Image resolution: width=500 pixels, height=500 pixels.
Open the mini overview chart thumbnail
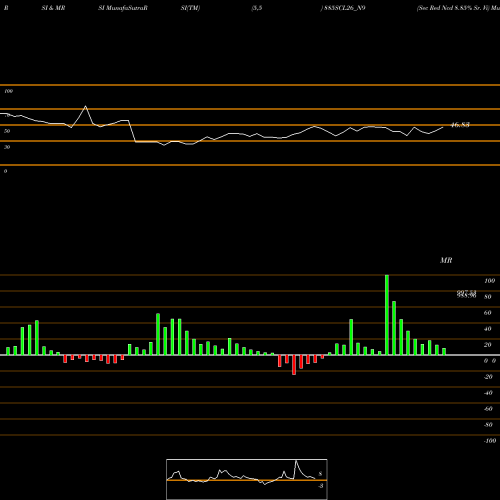[247, 479]
